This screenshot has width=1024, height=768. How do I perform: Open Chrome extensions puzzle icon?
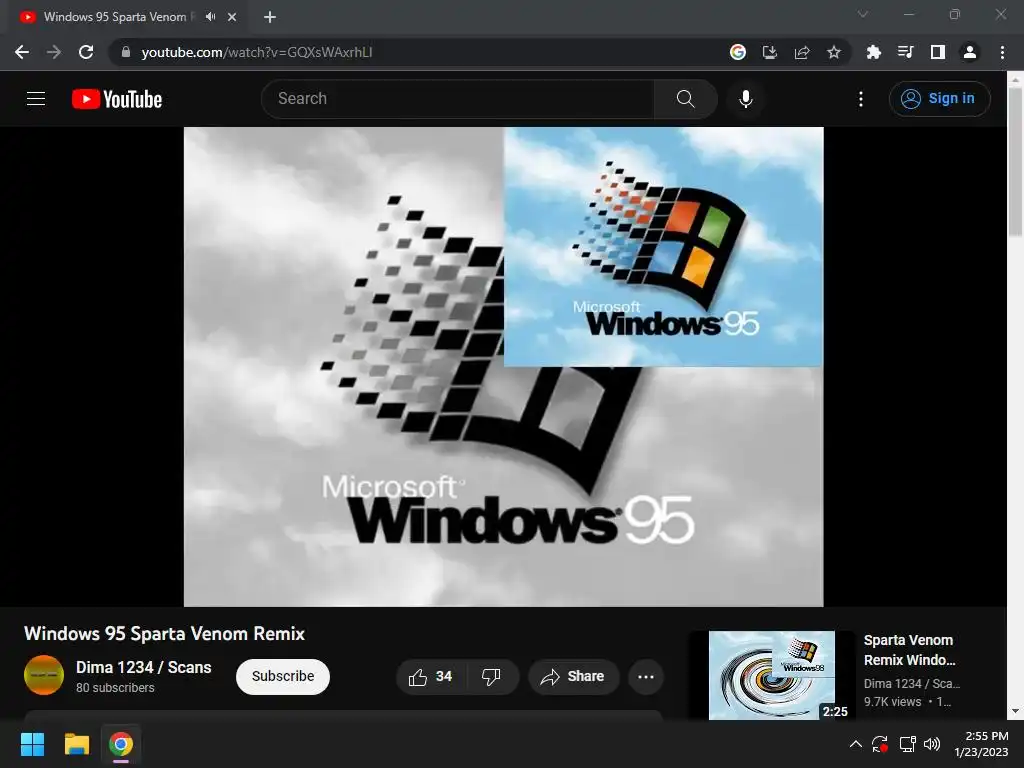point(873,52)
